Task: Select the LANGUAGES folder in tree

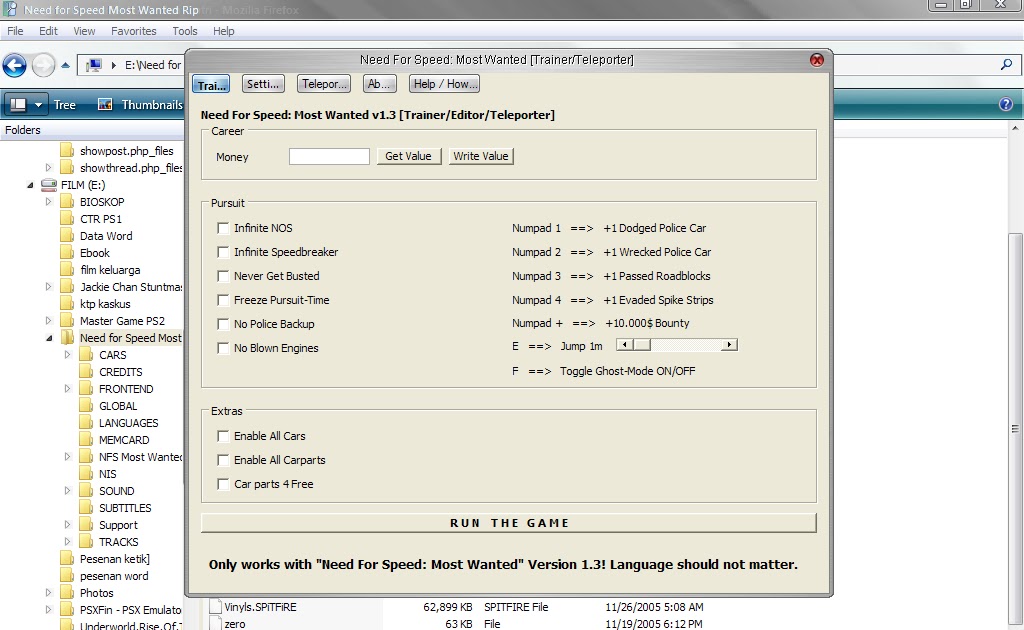Action: 129,422
